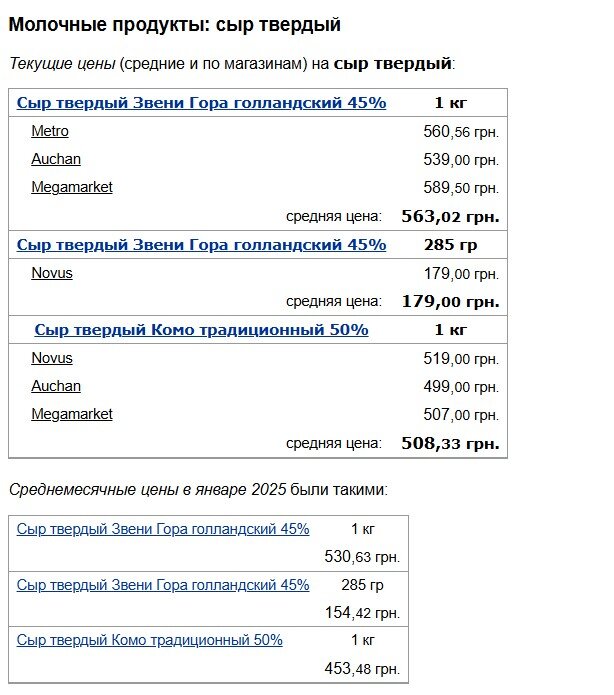Open Auchan link priced 539,00 грн
614x695 pixels.
click(56, 159)
